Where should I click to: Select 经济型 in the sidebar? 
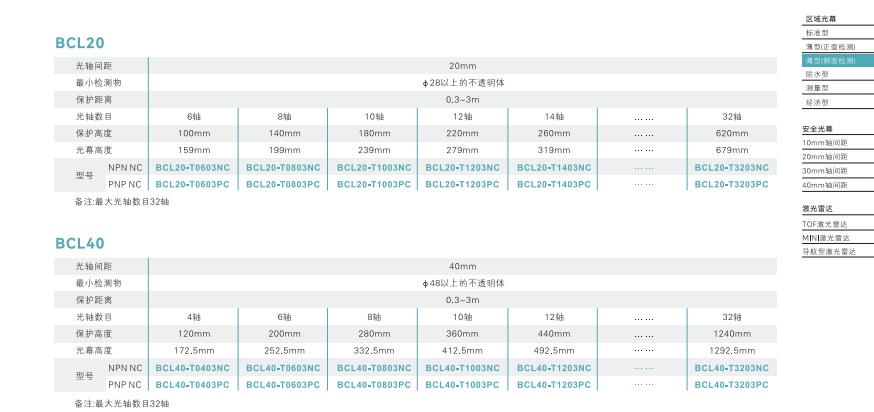click(x=817, y=102)
